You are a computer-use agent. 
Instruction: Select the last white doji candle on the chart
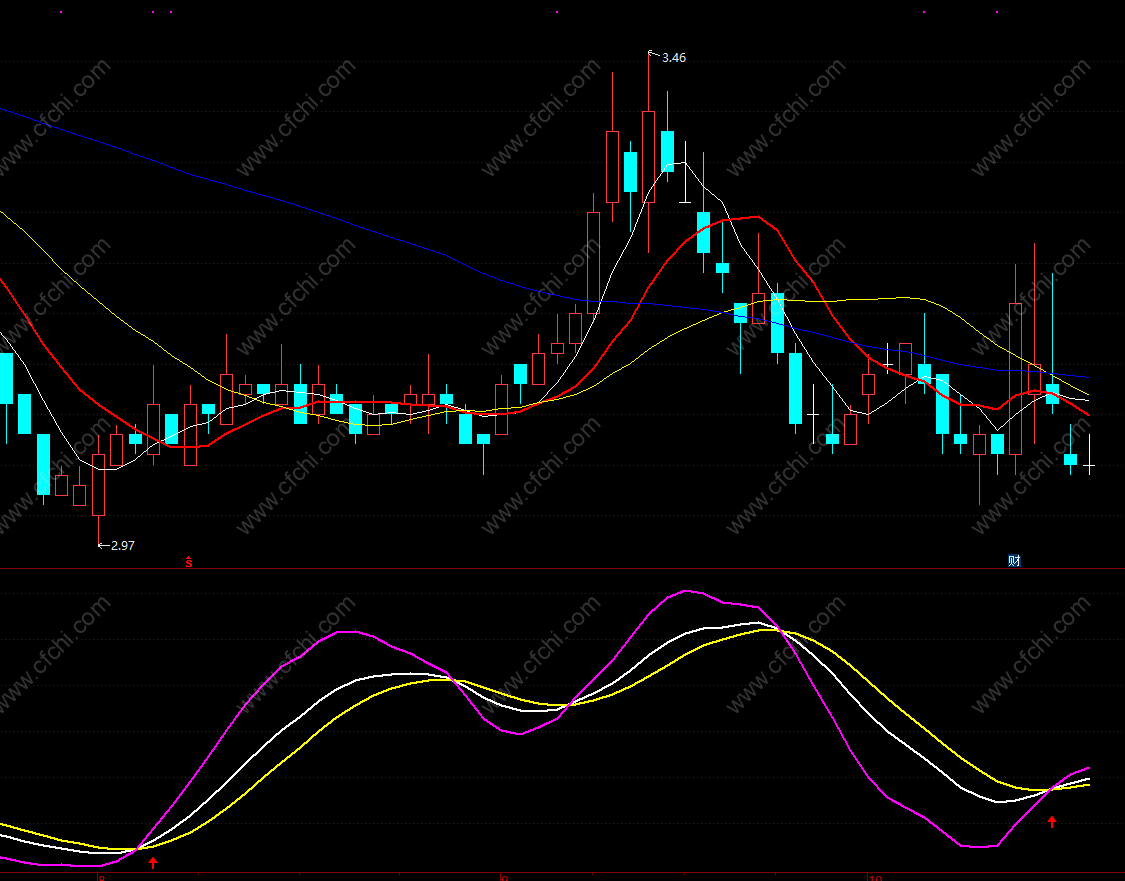pyautogui.click(x=1089, y=466)
